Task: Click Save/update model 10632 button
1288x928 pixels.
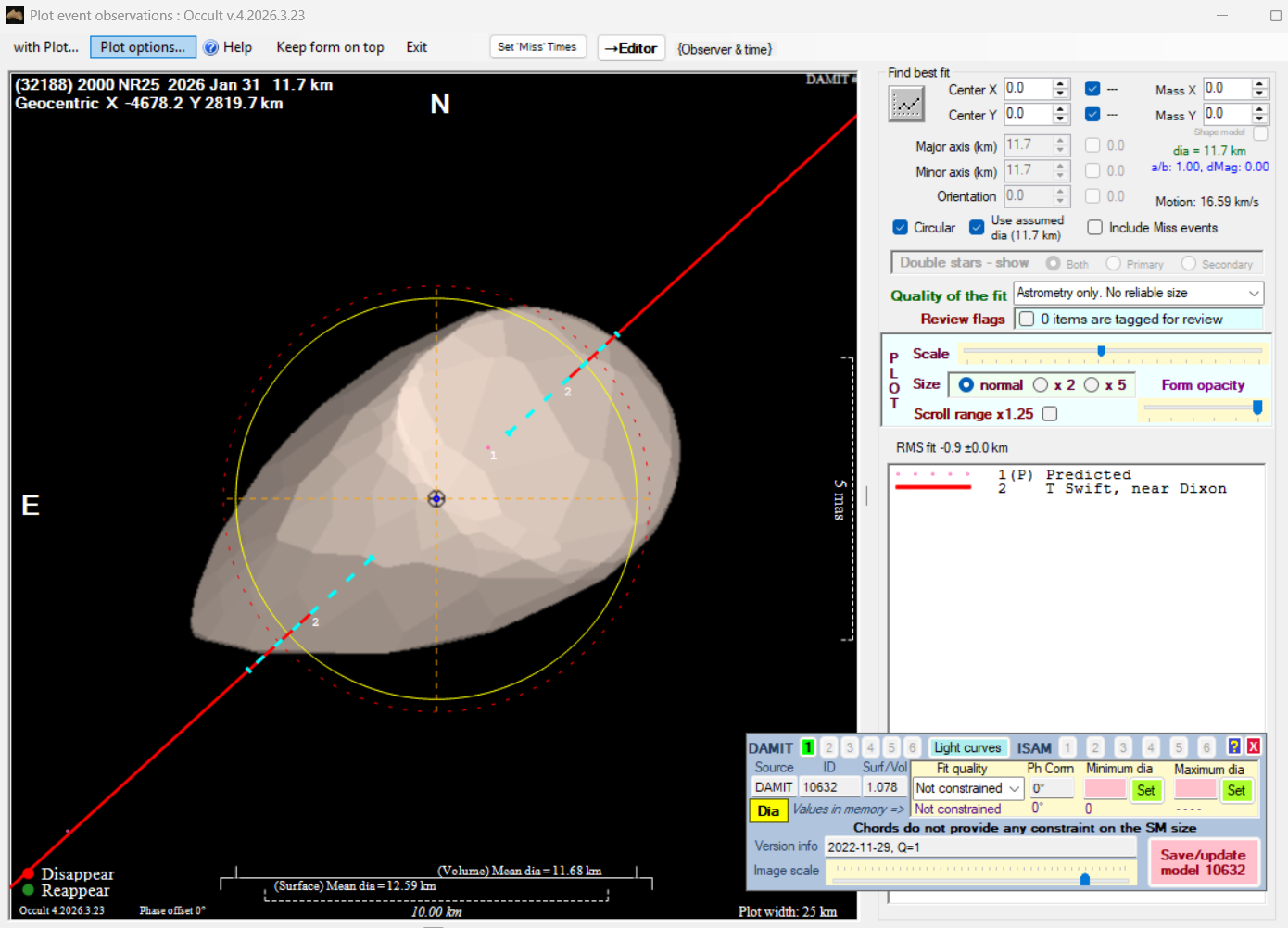Action: (x=1203, y=862)
